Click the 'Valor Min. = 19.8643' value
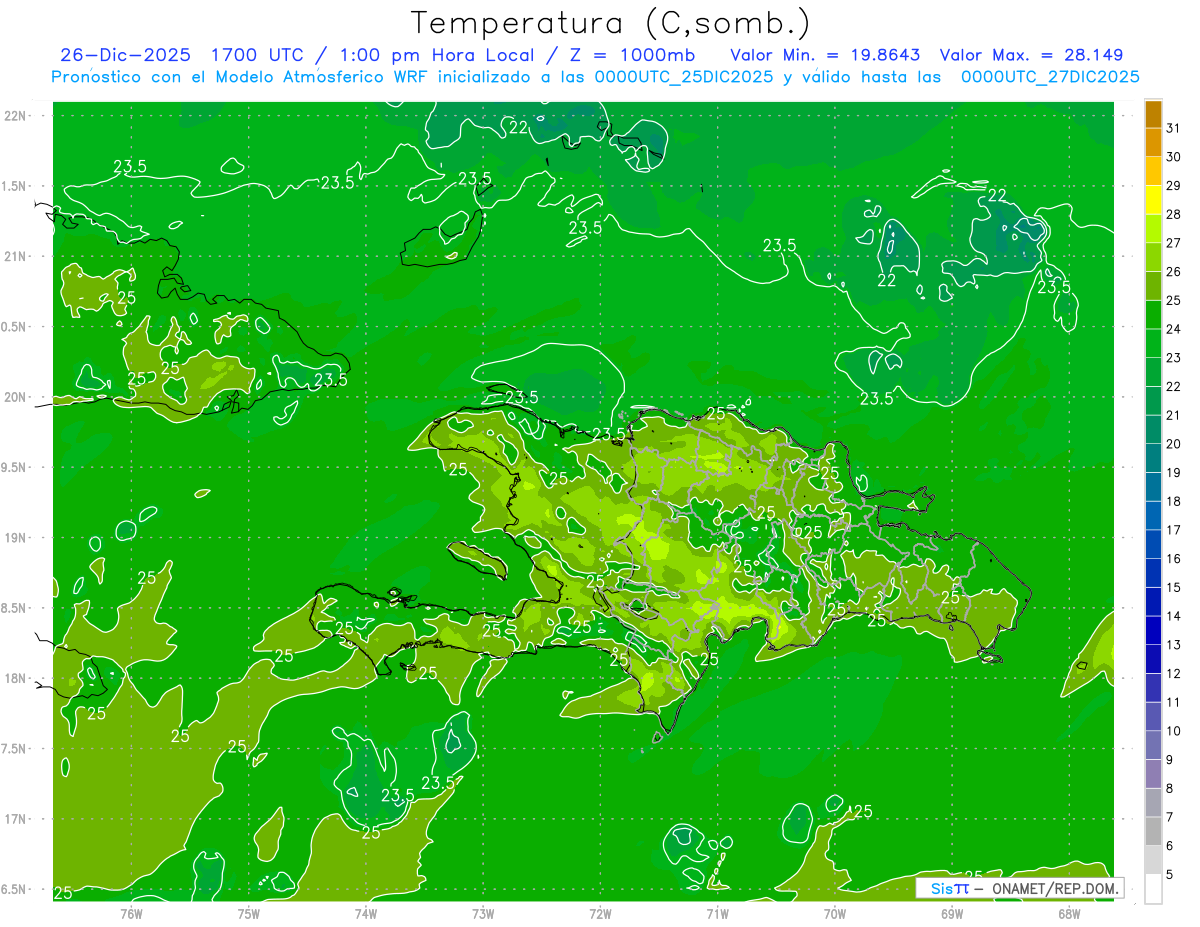This screenshot has height=927, width=1200. pyautogui.click(x=825, y=55)
